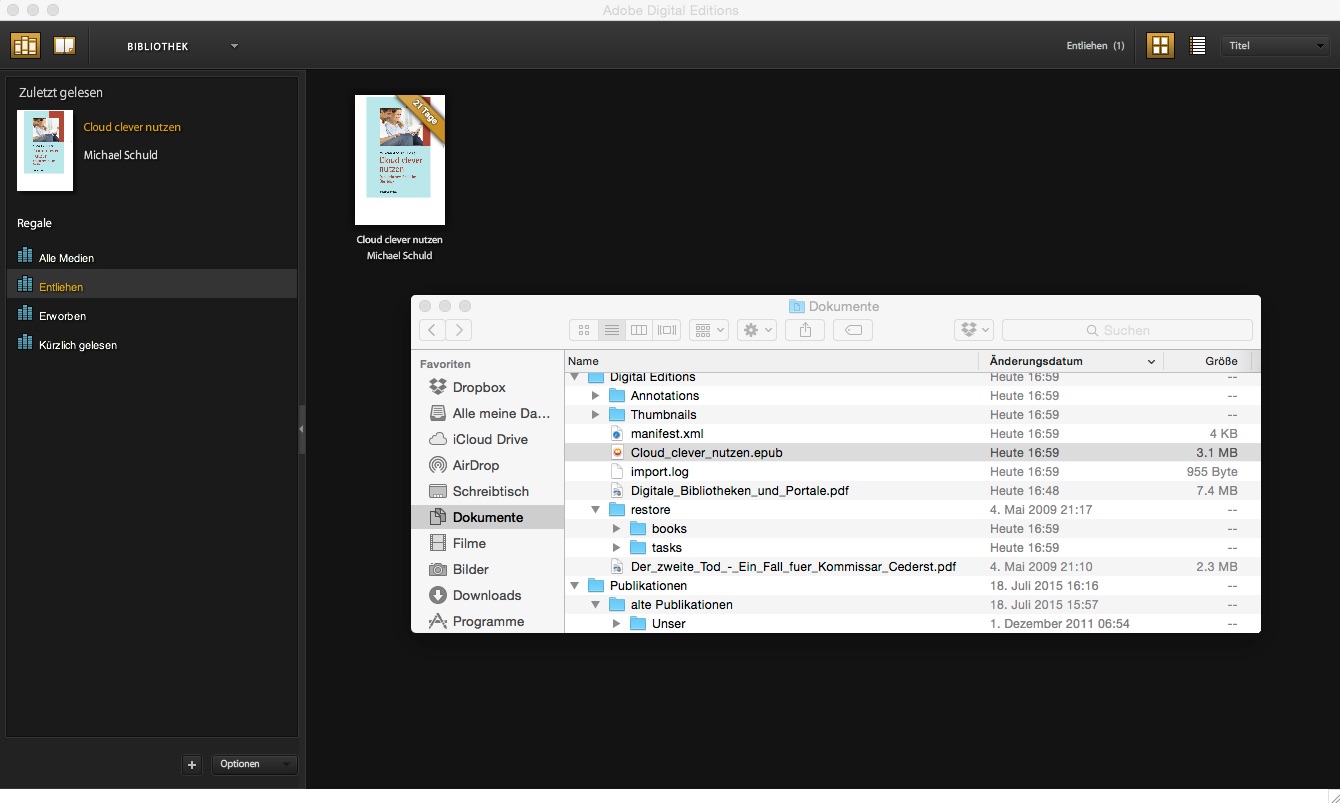This screenshot has height=803, width=1340.
Task: Click Finder share button
Action: (x=805, y=330)
